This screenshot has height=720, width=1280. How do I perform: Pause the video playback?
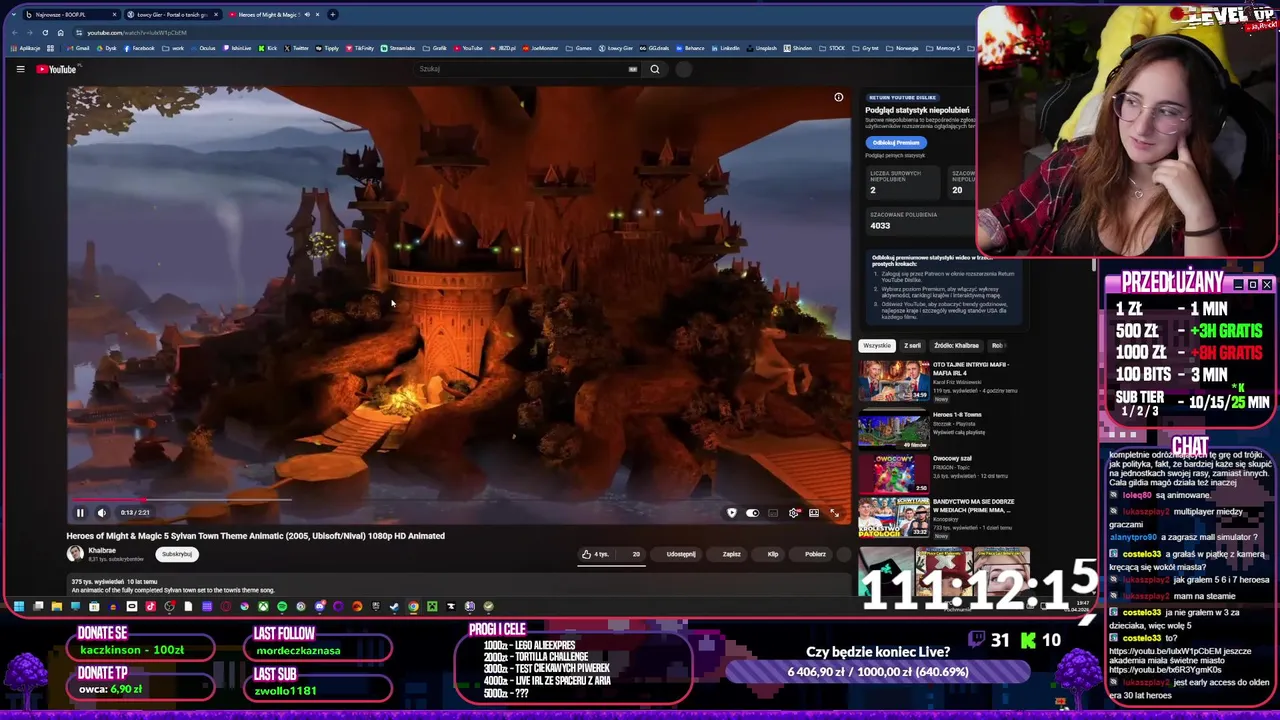(80, 513)
